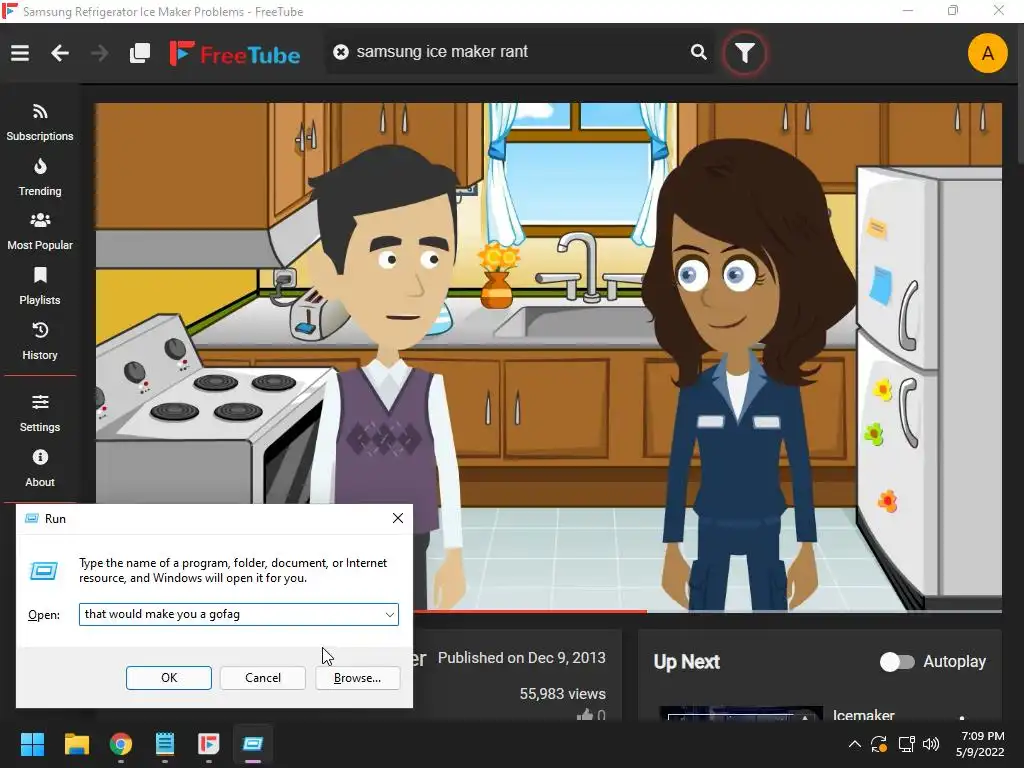Toggle the Autoplay switch
Screen dimensions: 1024x768
pyautogui.click(x=897, y=662)
